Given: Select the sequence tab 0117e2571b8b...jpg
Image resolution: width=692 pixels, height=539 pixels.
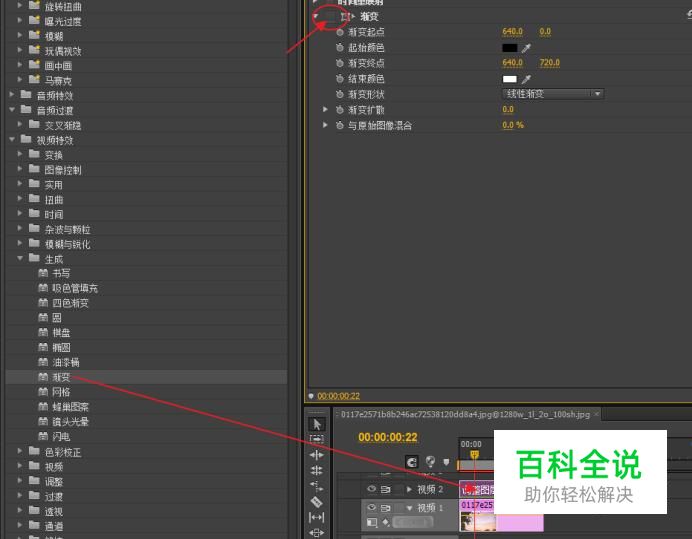Looking at the screenshot, I should tap(465, 415).
